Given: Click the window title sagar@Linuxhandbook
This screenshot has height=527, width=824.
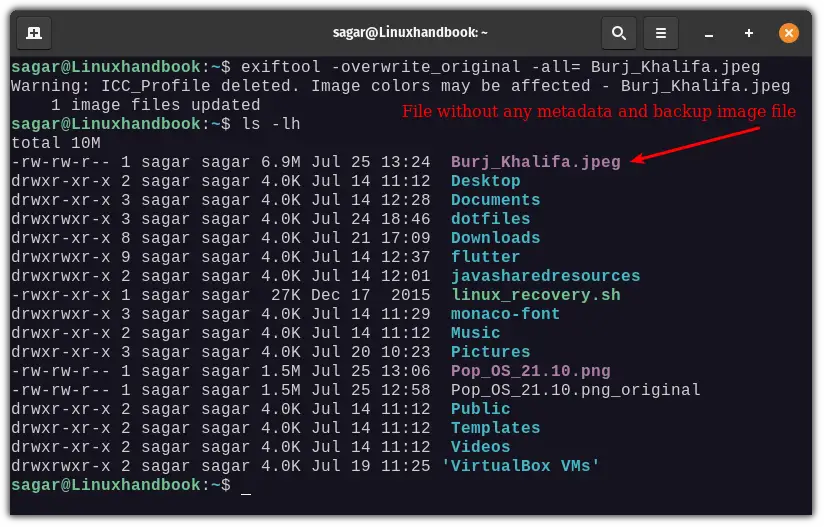Looking at the screenshot, I should pyautogui.click(x=410, y=33).
